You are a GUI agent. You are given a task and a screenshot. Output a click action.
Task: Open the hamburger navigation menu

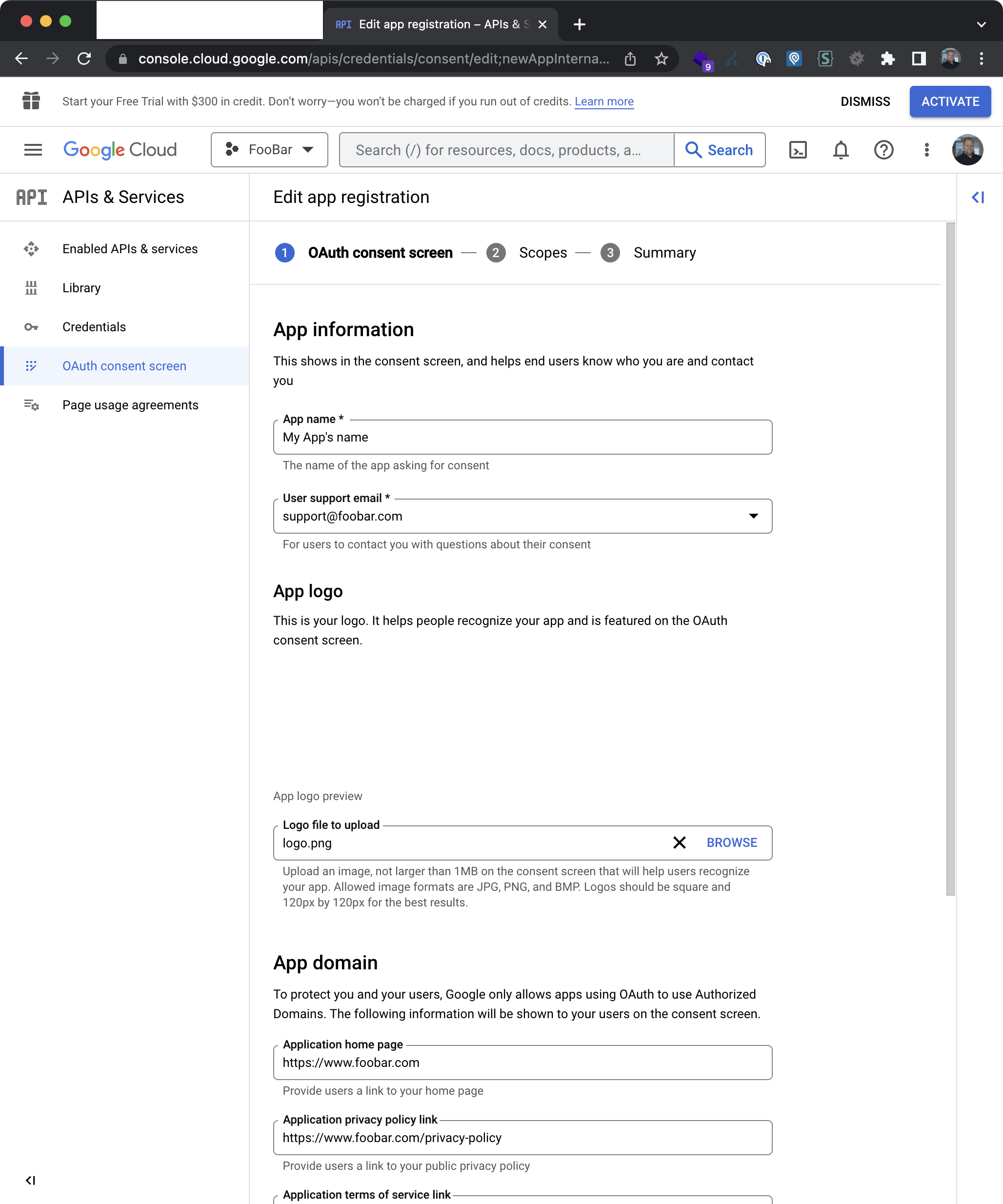point(33,150)
